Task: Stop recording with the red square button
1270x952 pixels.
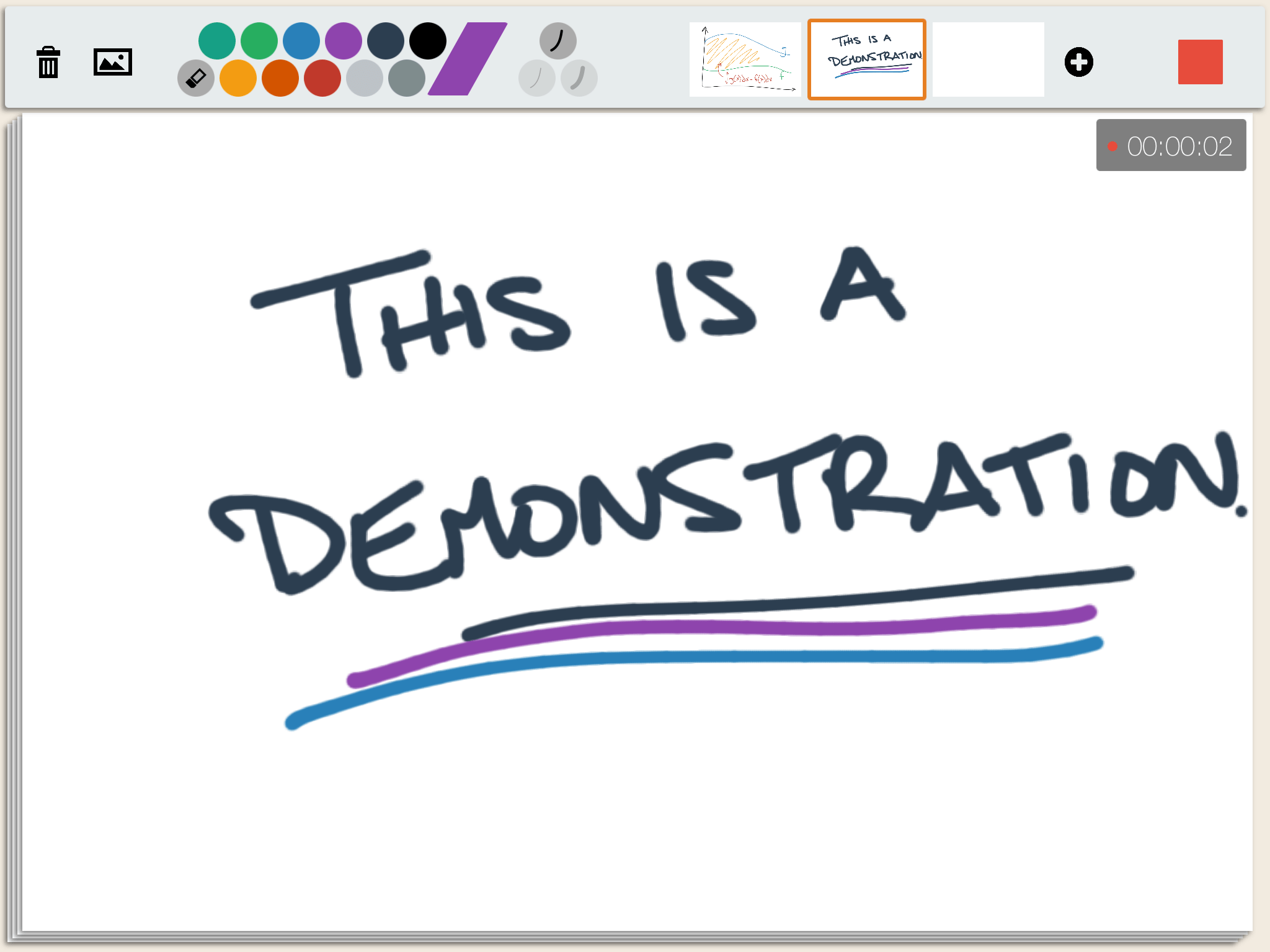Action: click(1200, 62)
